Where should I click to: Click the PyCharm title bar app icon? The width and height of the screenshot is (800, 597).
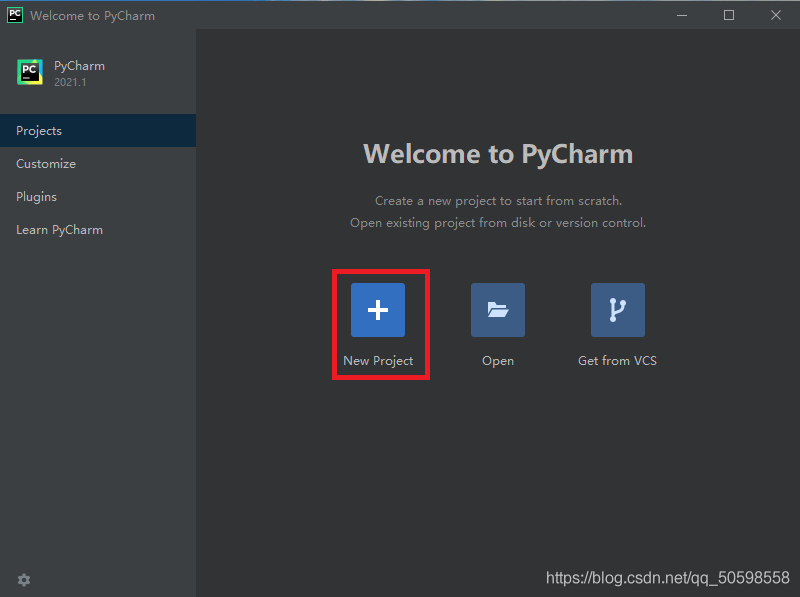click(x=15, y=15)
